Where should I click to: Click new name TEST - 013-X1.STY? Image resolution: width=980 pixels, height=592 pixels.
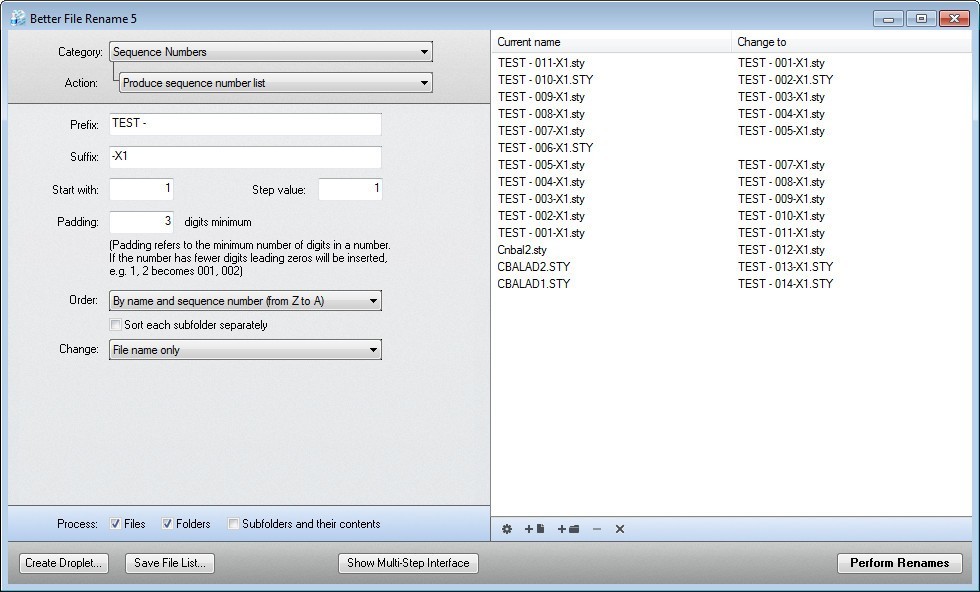click(x=785, y=266)
